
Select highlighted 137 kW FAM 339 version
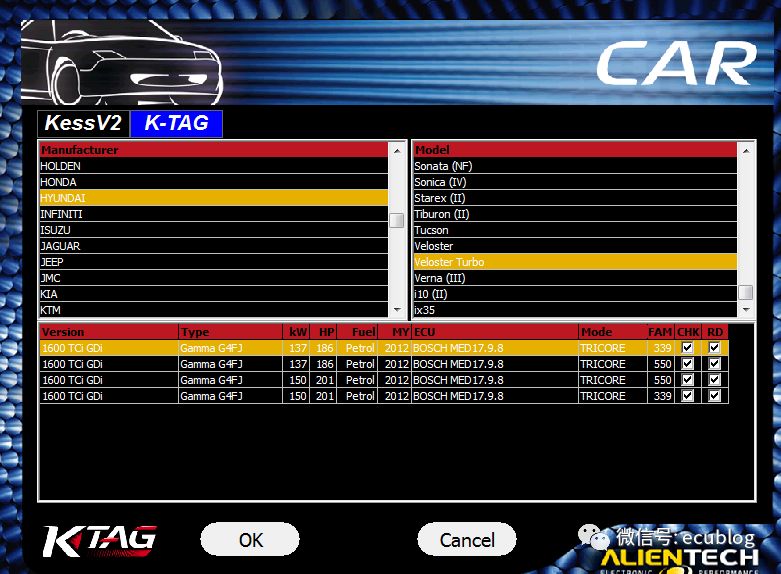pos(384,348)
